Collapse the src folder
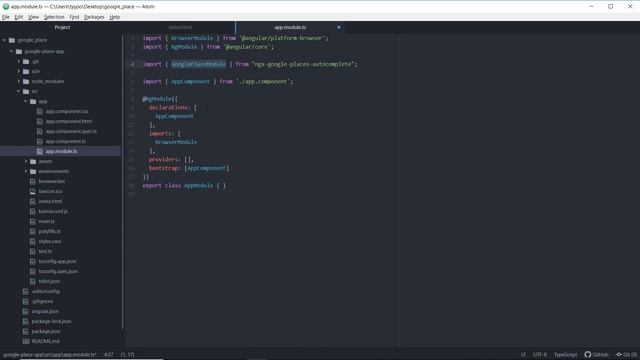Screen dimensions: 640x360 click(19, 91)
